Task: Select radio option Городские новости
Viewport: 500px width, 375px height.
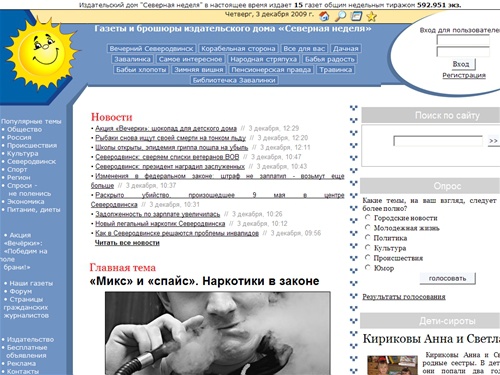Action: [x=368, y=217]
